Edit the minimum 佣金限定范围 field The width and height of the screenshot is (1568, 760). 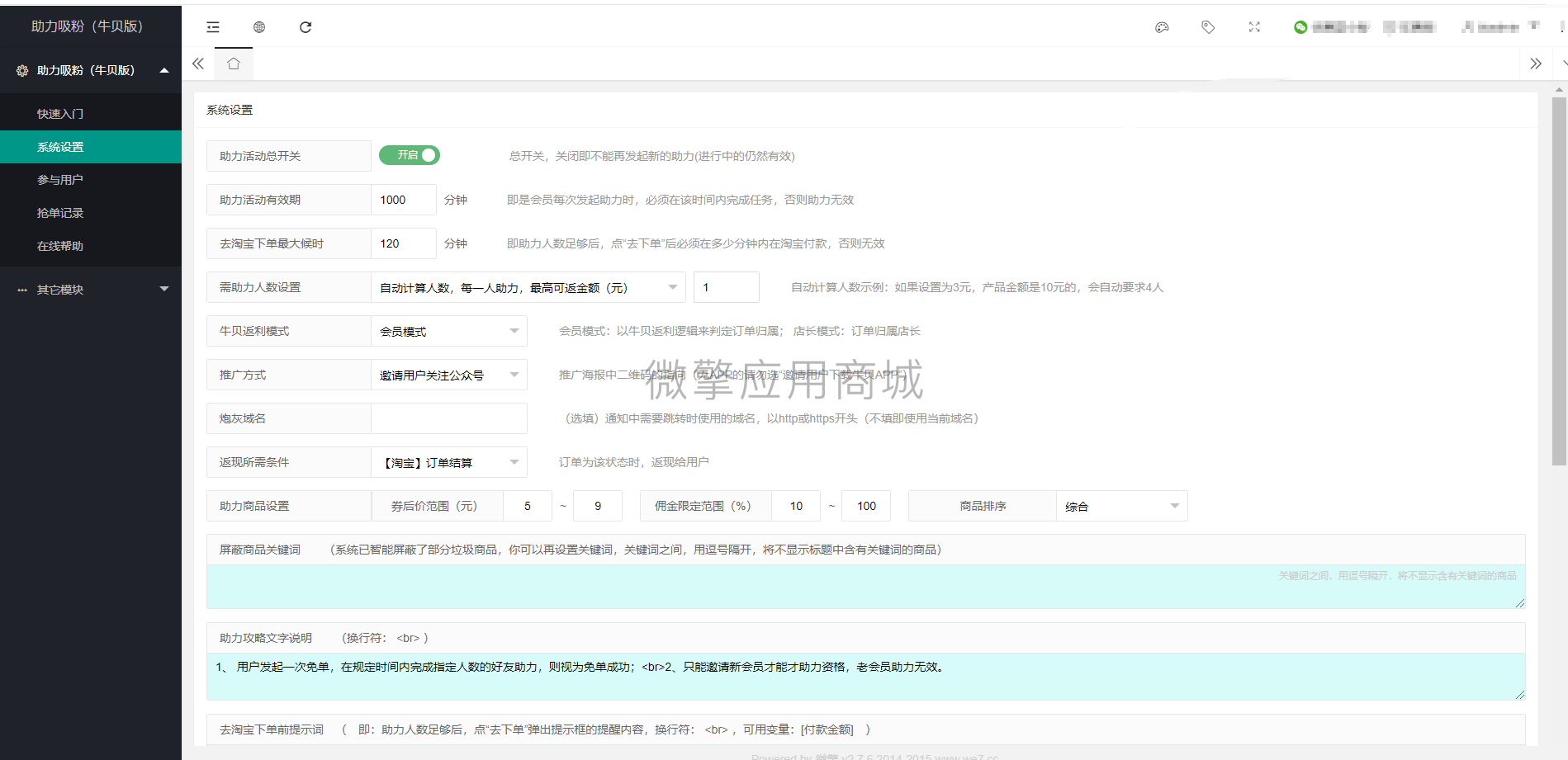tap(796, 506)
